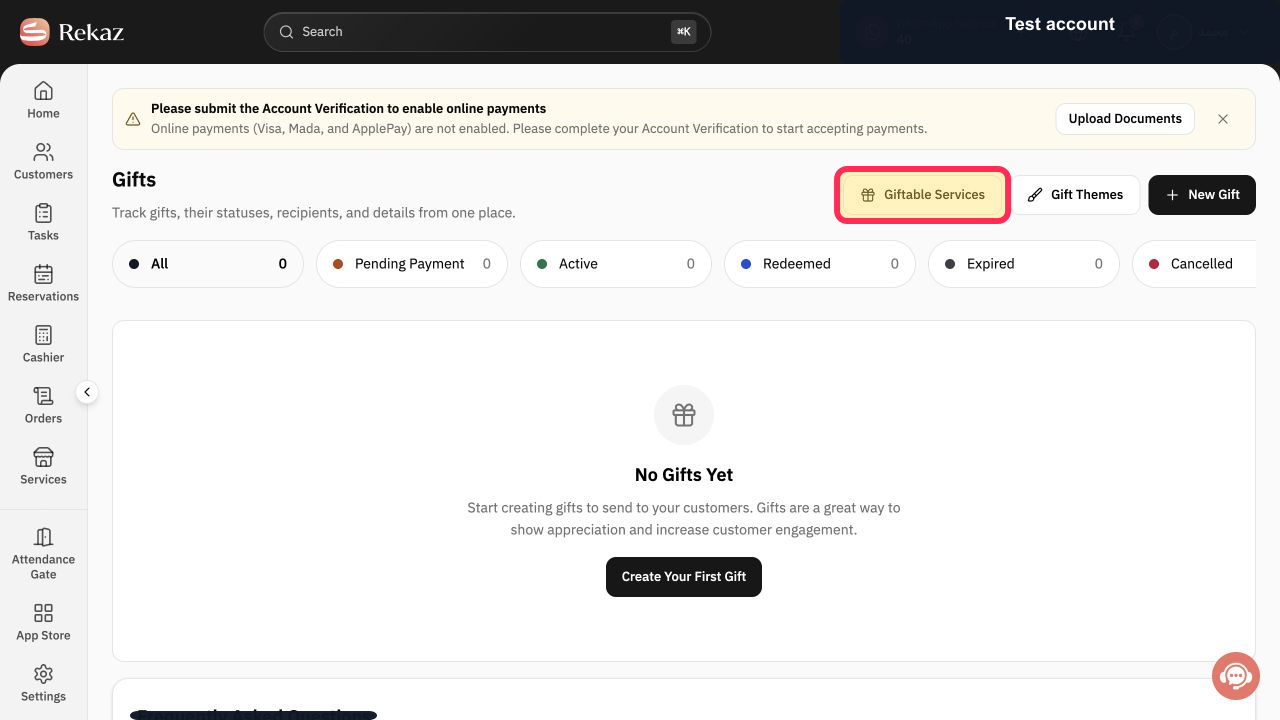1280x720 pixels.
Task: Open the Services store icon
Action: coord(43,457)
